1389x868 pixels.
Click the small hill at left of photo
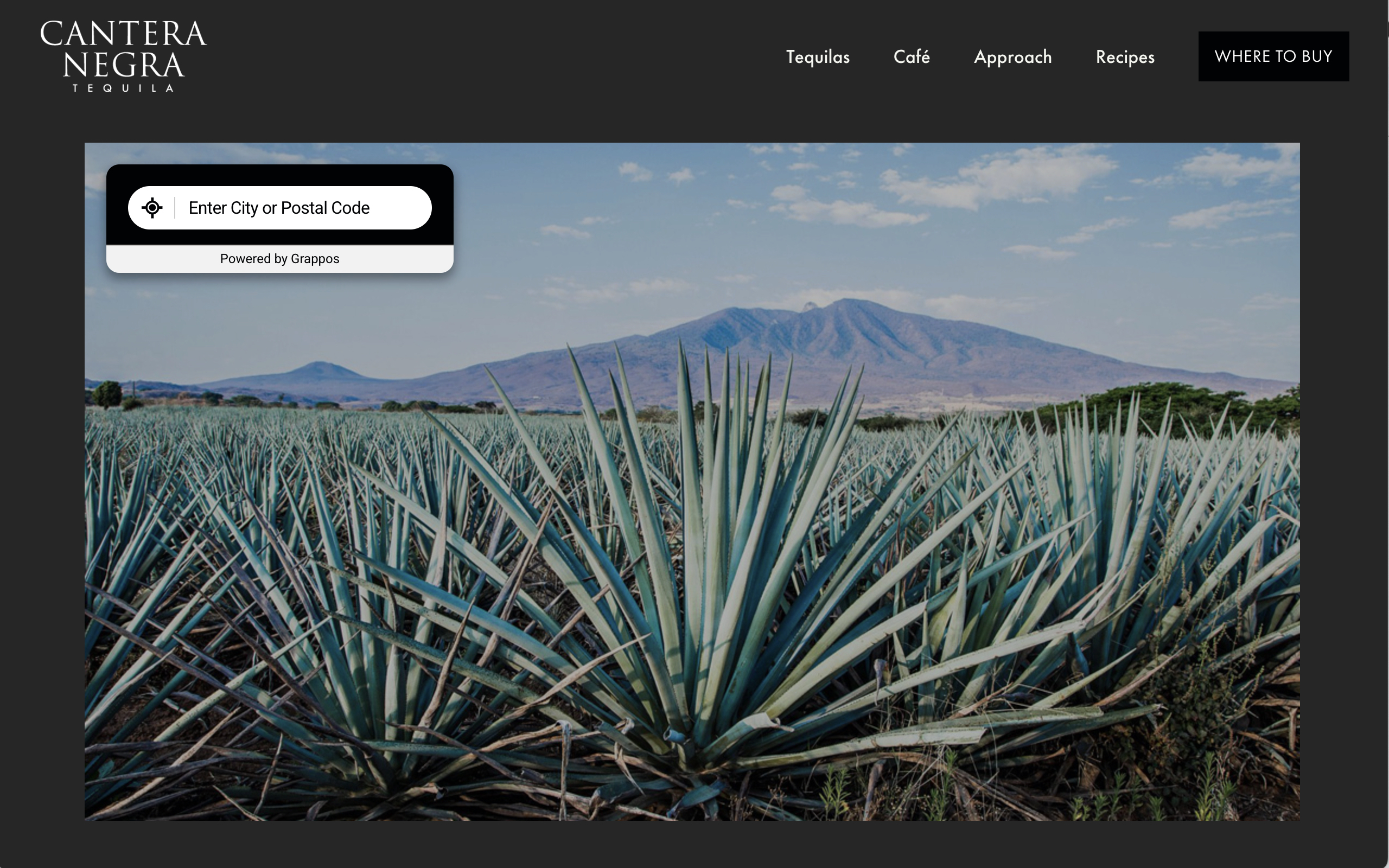tap(318, 372)
